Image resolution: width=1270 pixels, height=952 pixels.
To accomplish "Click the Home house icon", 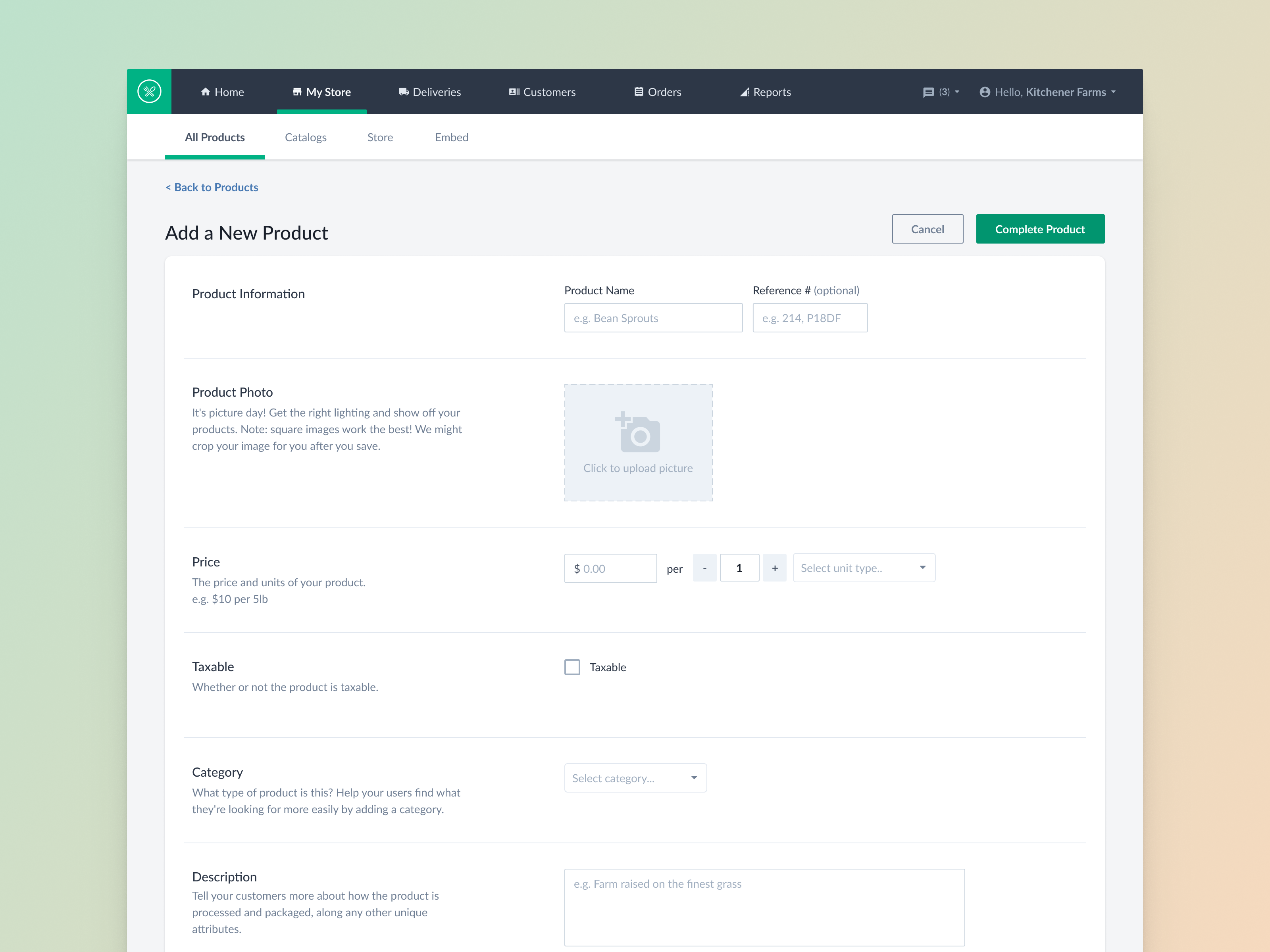I will [x=206, y=92].
